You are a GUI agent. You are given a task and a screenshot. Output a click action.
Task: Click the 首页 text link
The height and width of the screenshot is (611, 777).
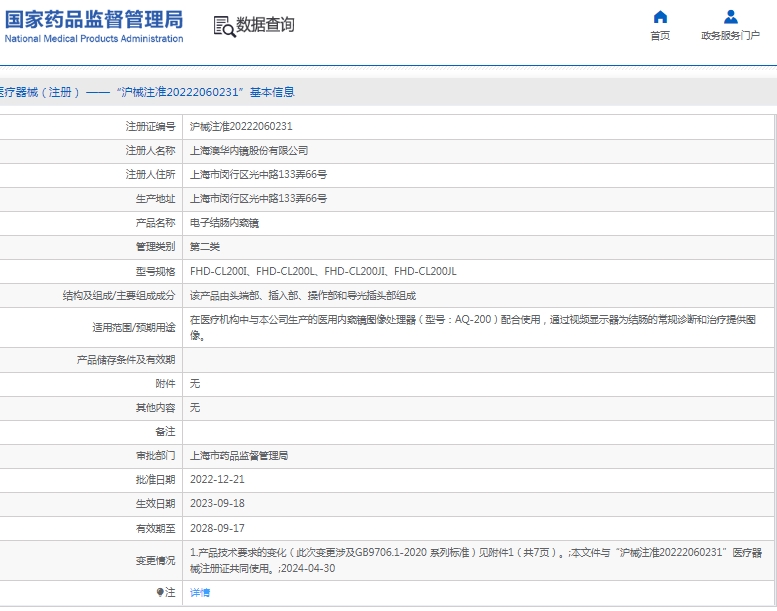pos(660,36)
